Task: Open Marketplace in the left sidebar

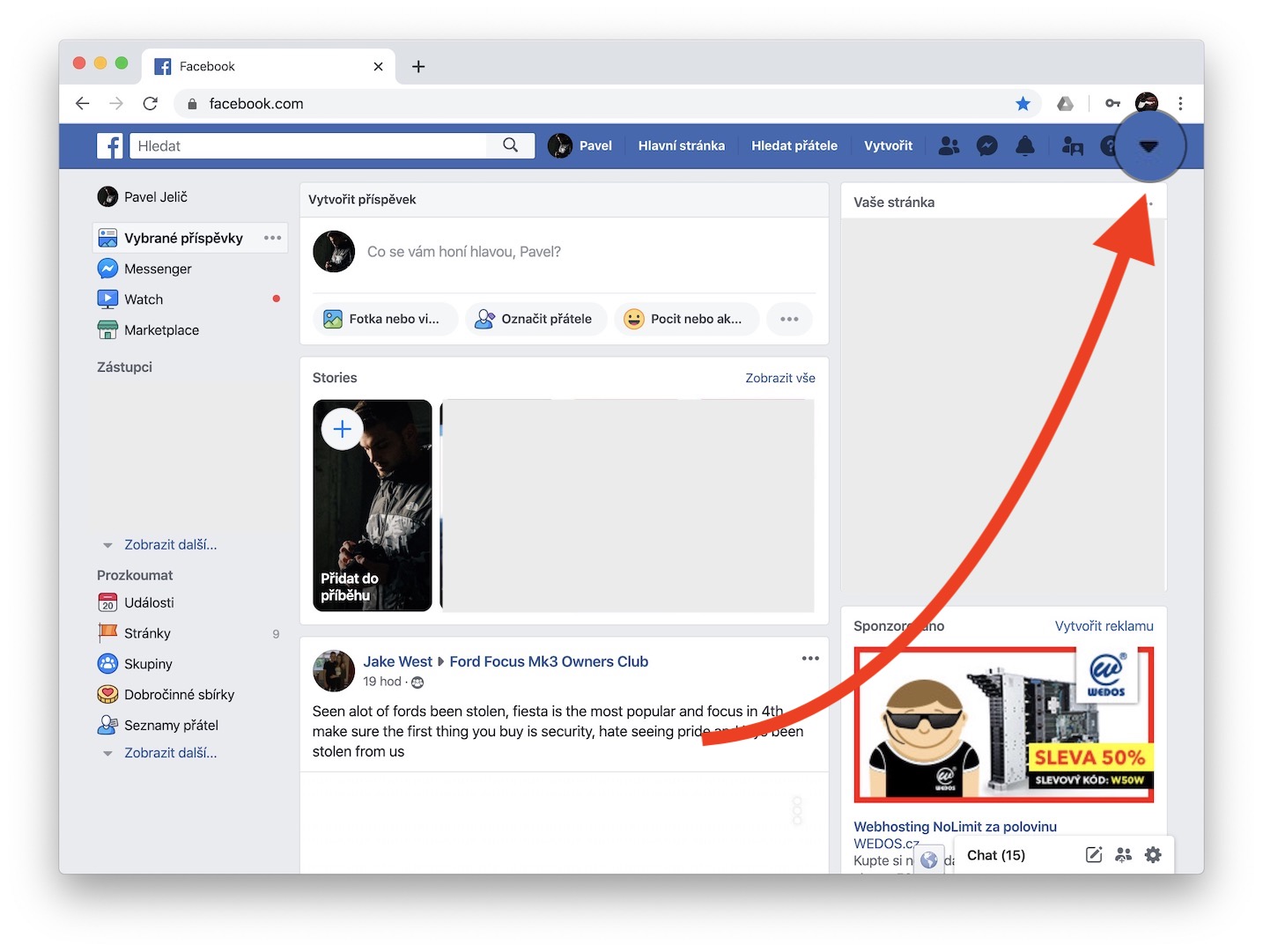Action: tap(148, 330)
